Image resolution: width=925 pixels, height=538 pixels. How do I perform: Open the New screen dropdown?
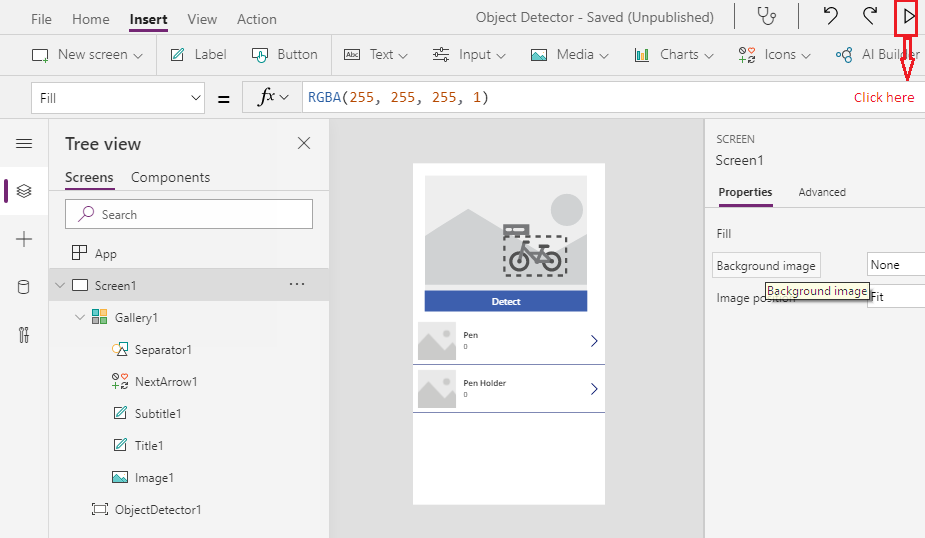tap(87, 55)
